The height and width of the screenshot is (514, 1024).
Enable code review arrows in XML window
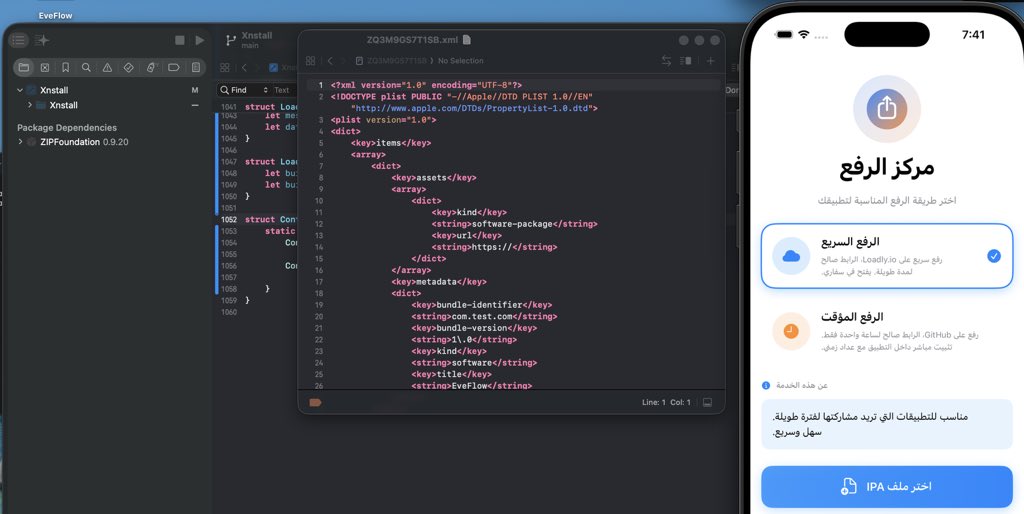pyautogui.click(x=666, y=61)
